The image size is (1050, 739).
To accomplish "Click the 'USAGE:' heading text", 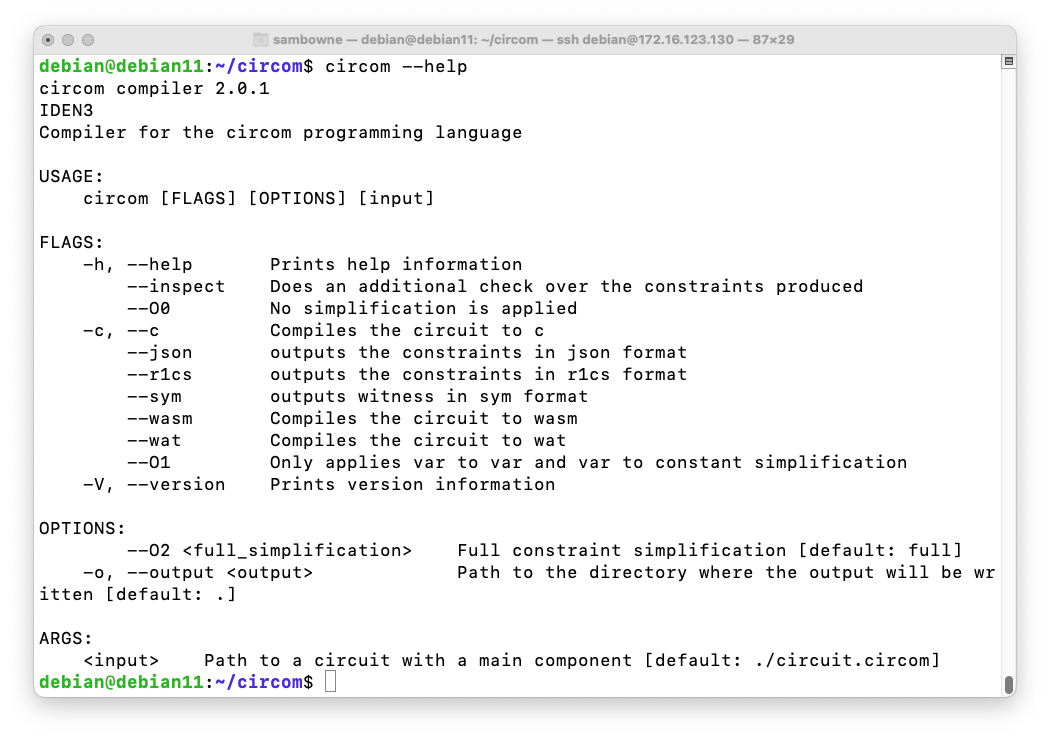I will point(71,176).
